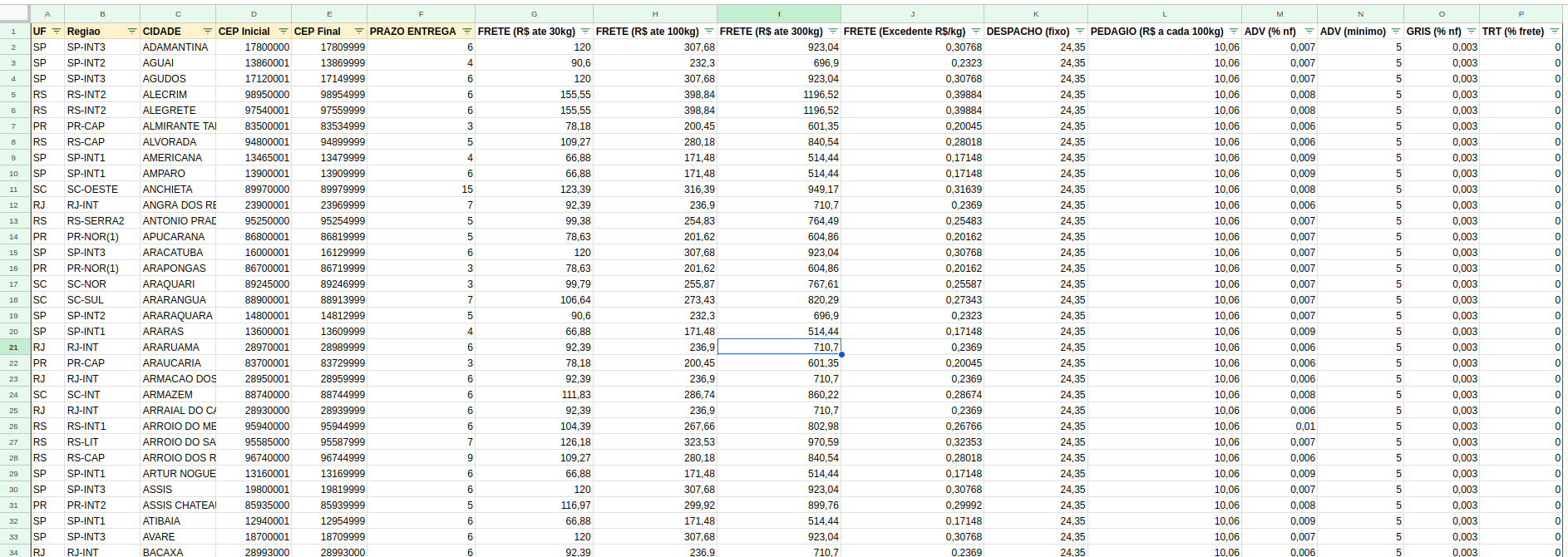Click filter icon for FRETE (R$ ate 30kg)

(585, 32)
